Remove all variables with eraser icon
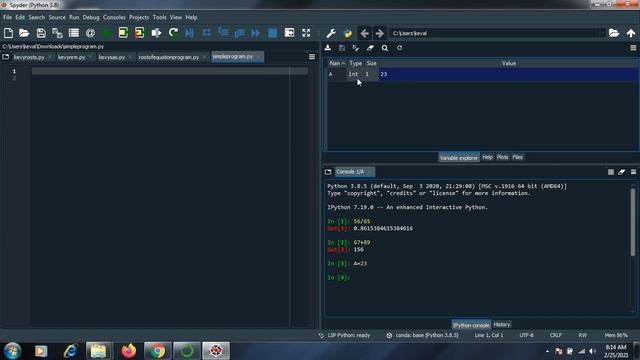Screen dimensions: 640x360 (370, 48)
